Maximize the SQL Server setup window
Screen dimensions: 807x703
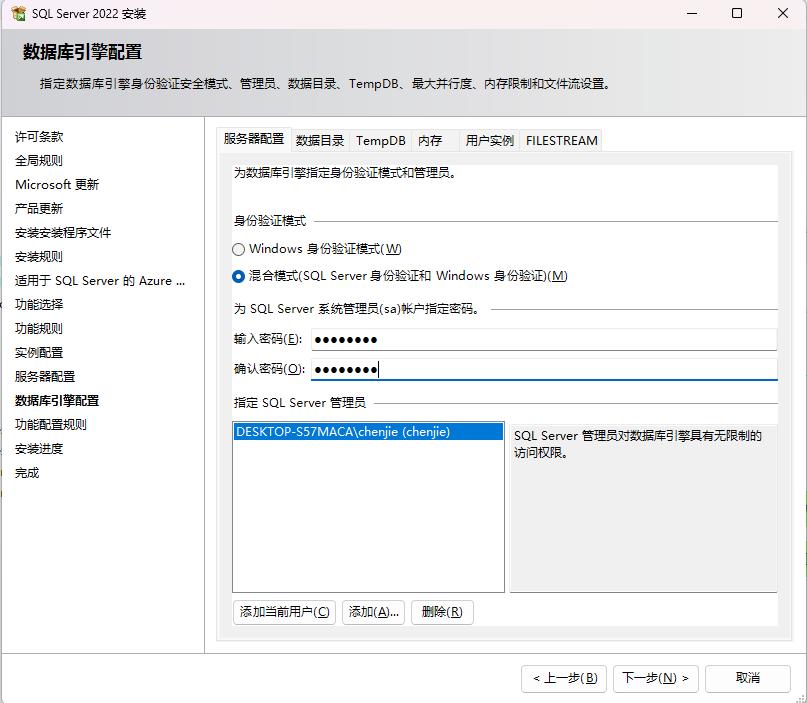point(737,14)
